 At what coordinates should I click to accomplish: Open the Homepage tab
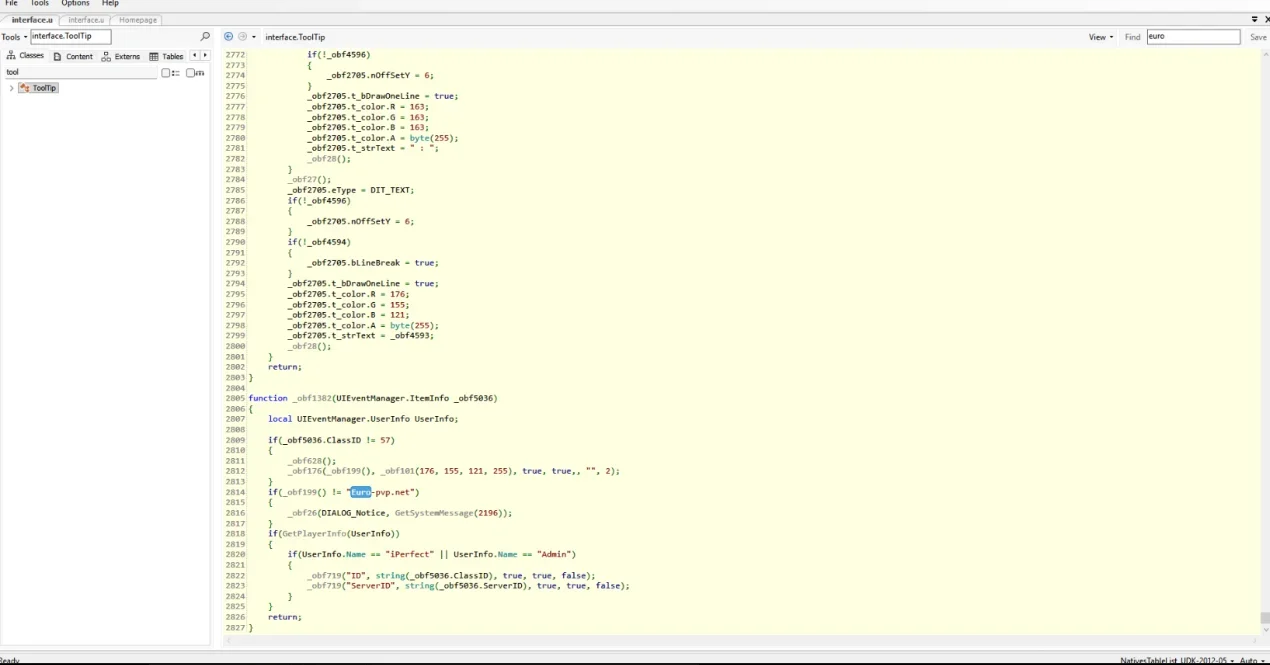click(x=137, y=20)
